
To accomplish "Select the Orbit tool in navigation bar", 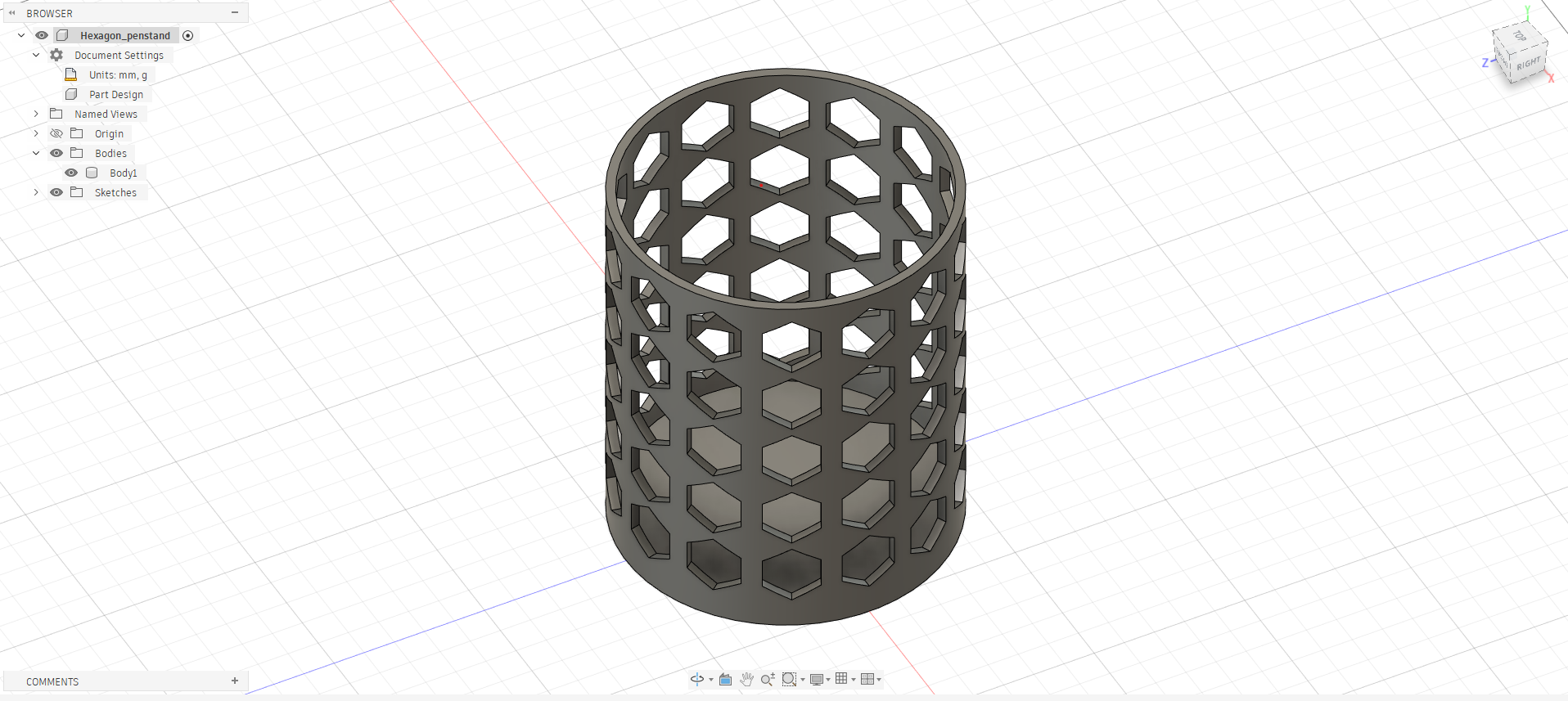I will (x=697, y=679).
